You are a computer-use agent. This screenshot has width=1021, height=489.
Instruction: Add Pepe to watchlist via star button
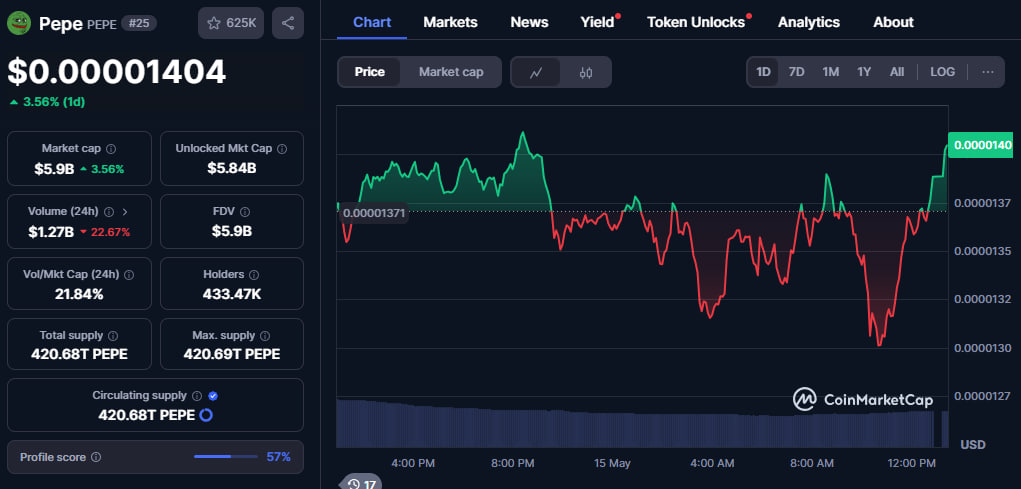coord(231,23)
